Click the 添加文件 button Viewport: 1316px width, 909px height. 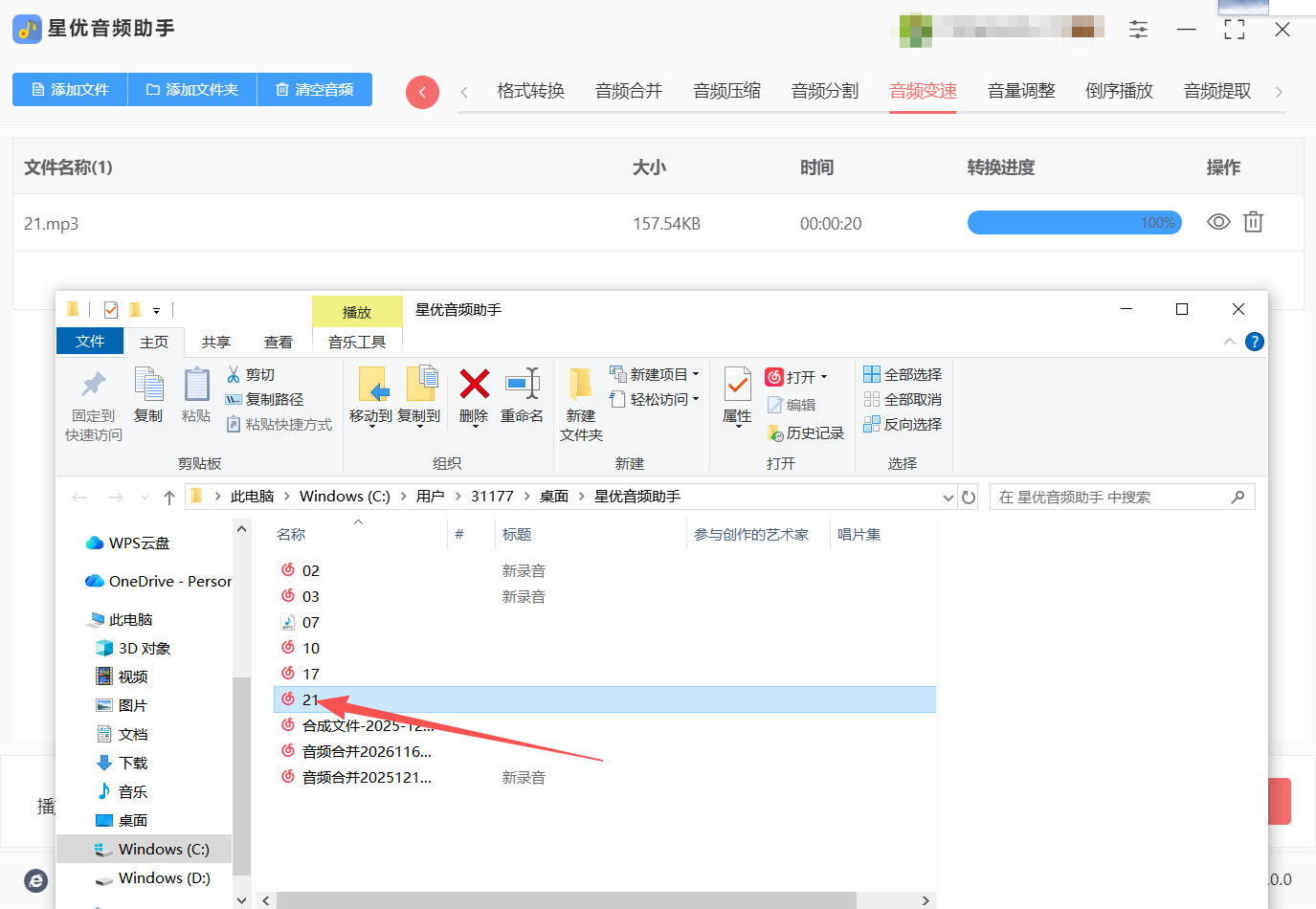click(x=70, y=89)
